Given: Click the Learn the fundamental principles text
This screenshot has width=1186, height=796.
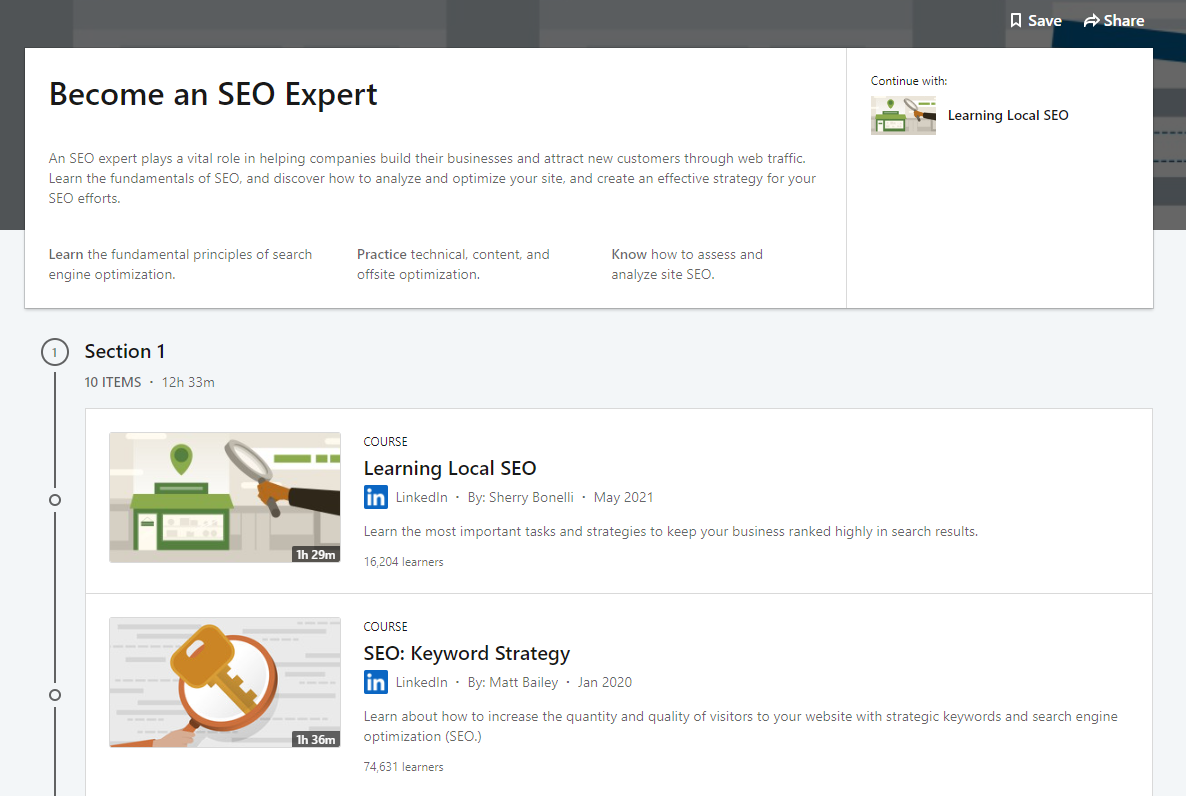Looking at the screenshot, I should (x=180, y=264).
